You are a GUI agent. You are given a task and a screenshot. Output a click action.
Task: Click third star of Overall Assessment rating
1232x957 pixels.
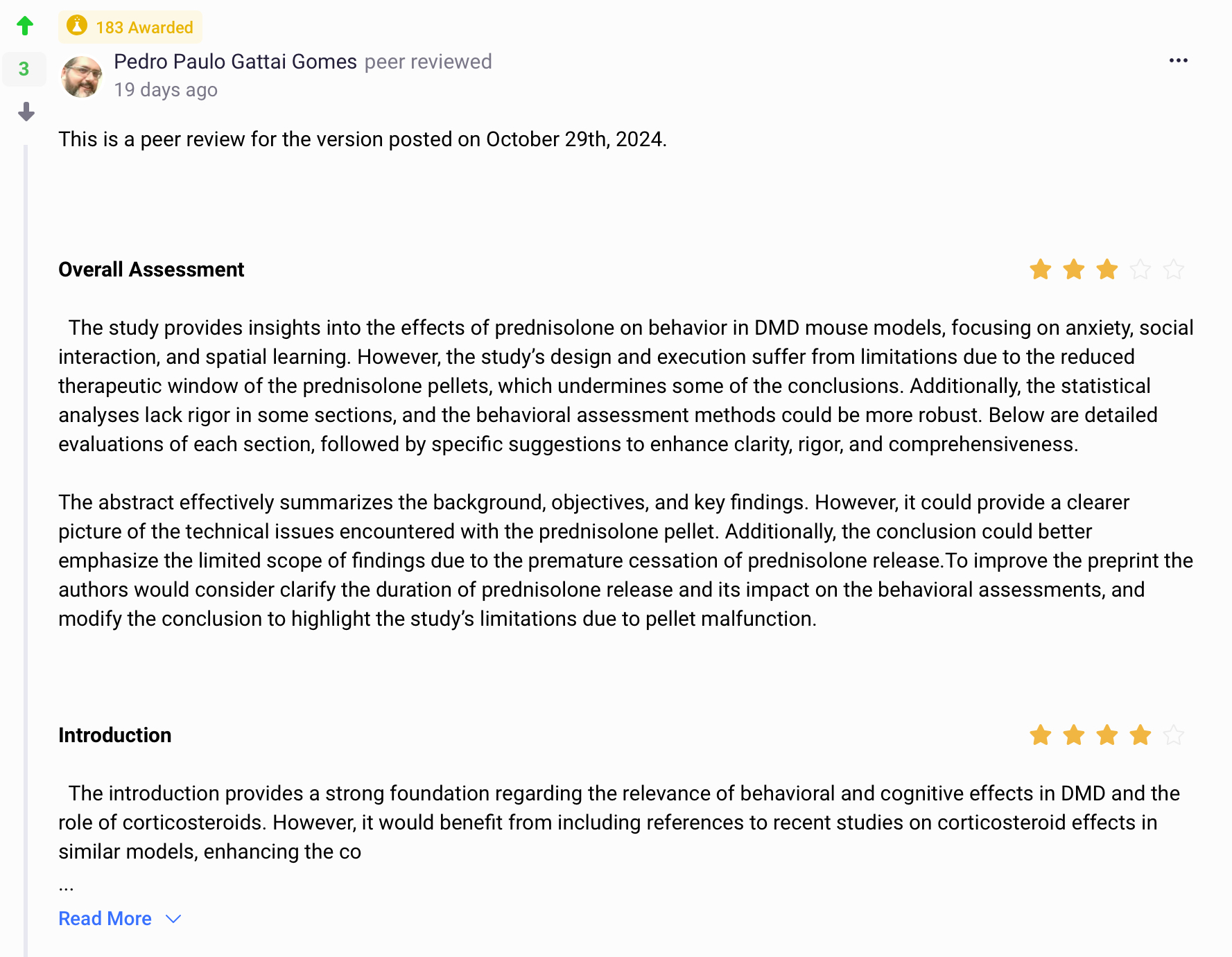pos(1107,270)
